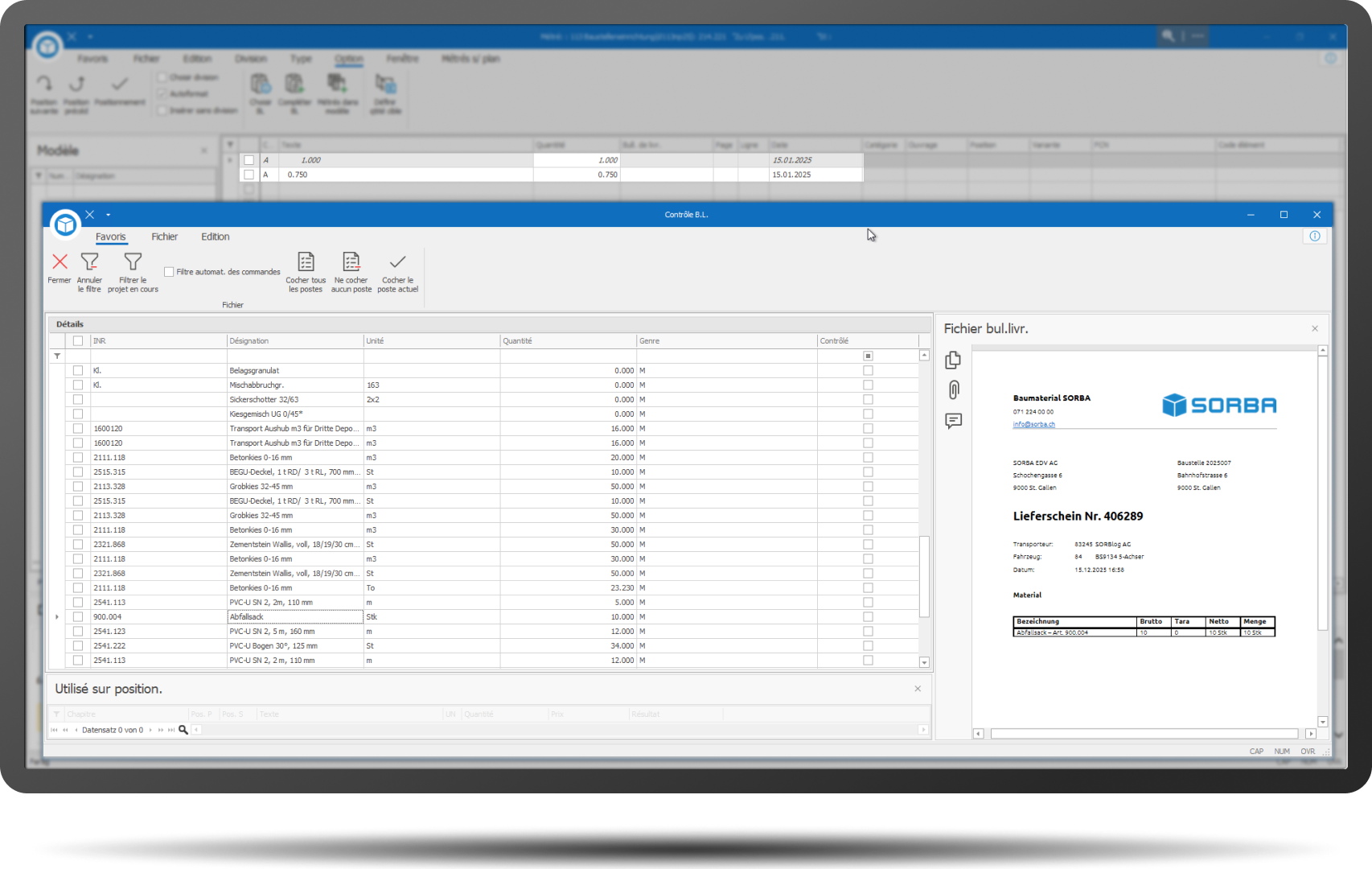Screen dimensions: 1372x869
Task: Click Filtrer le projet en cours
Action: point(133,262)
